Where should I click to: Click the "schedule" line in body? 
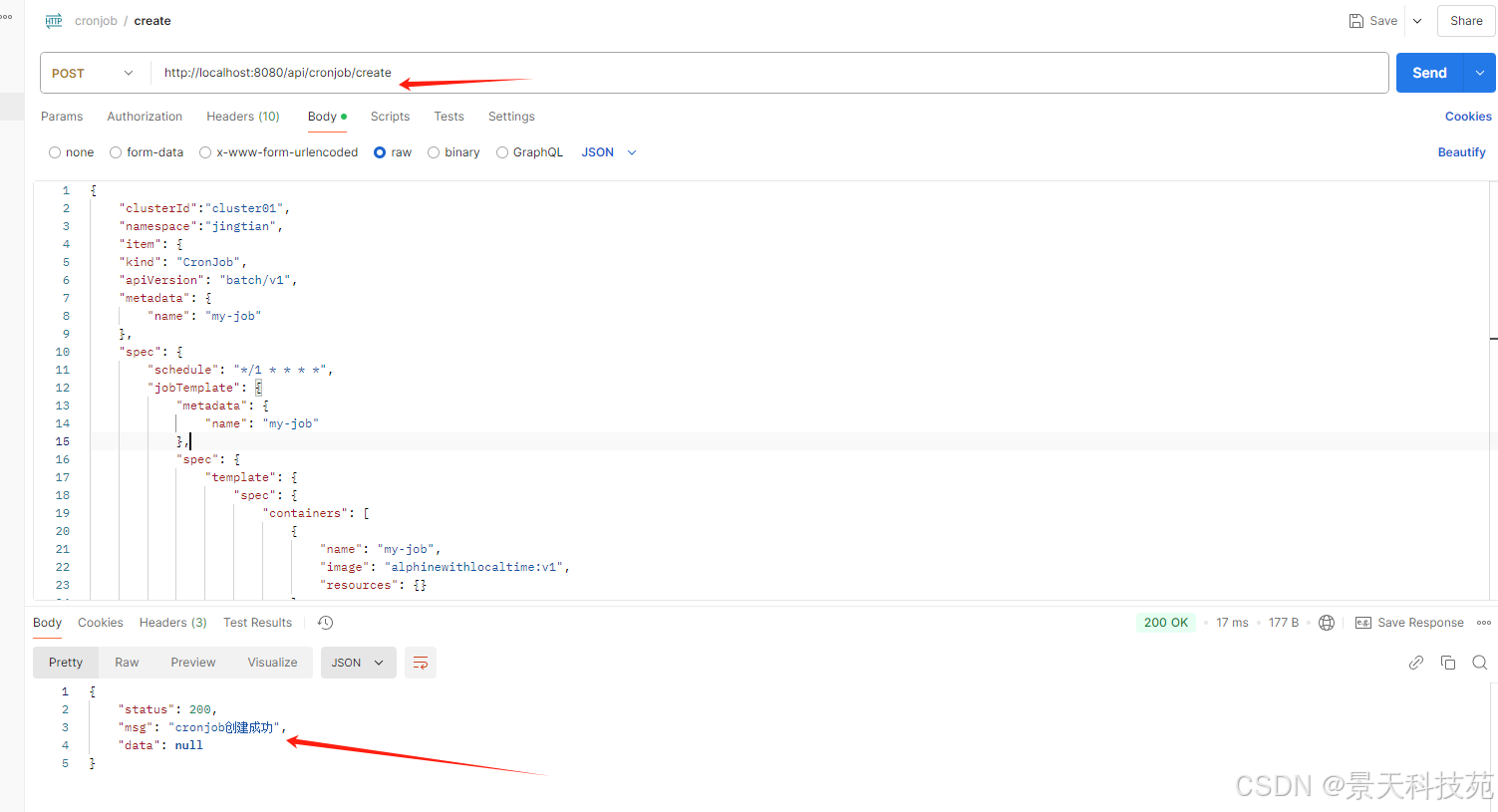pyautogui.click(x=240, y=370)
